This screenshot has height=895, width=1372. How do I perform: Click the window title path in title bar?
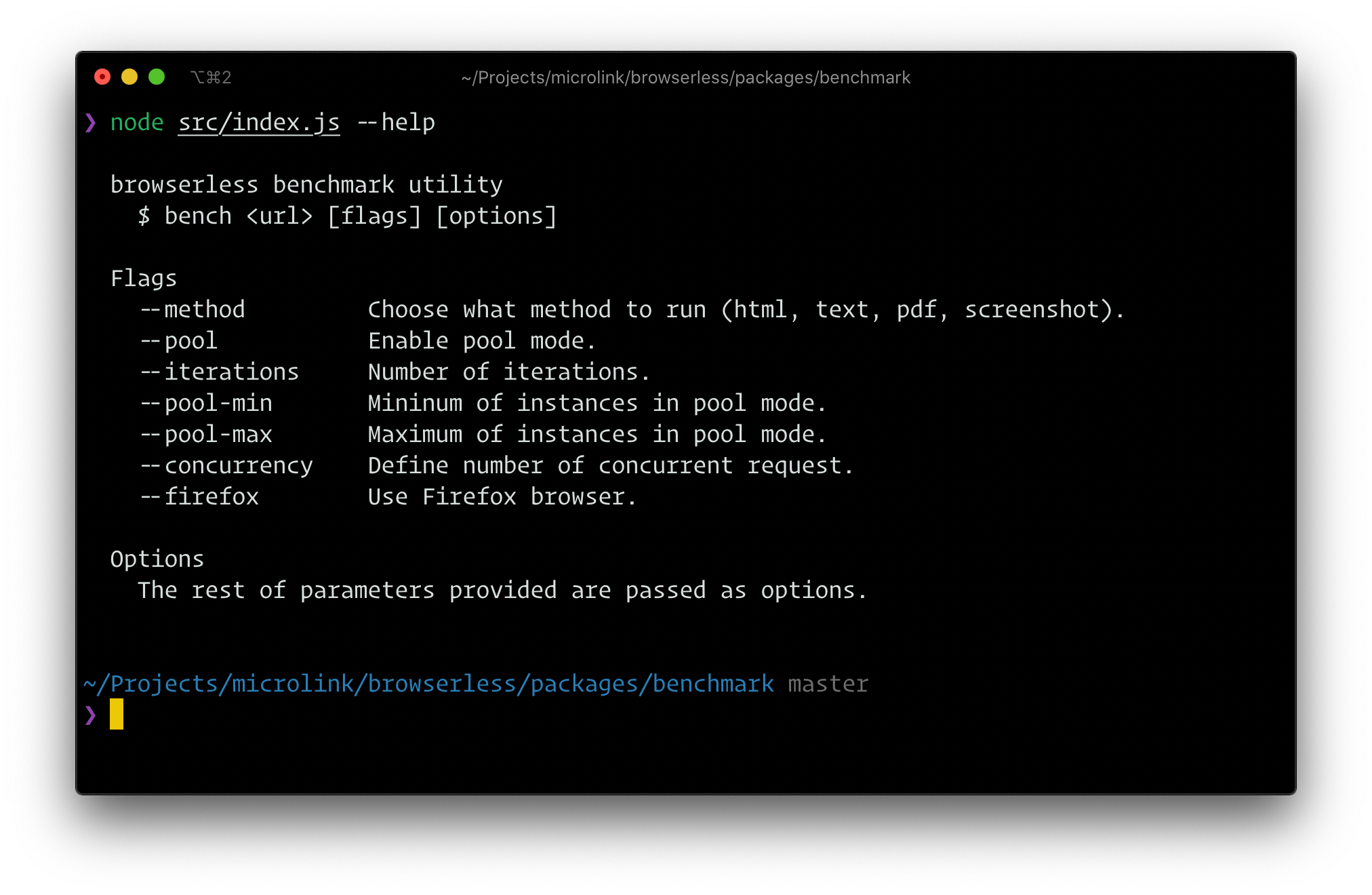click(685, 77)
